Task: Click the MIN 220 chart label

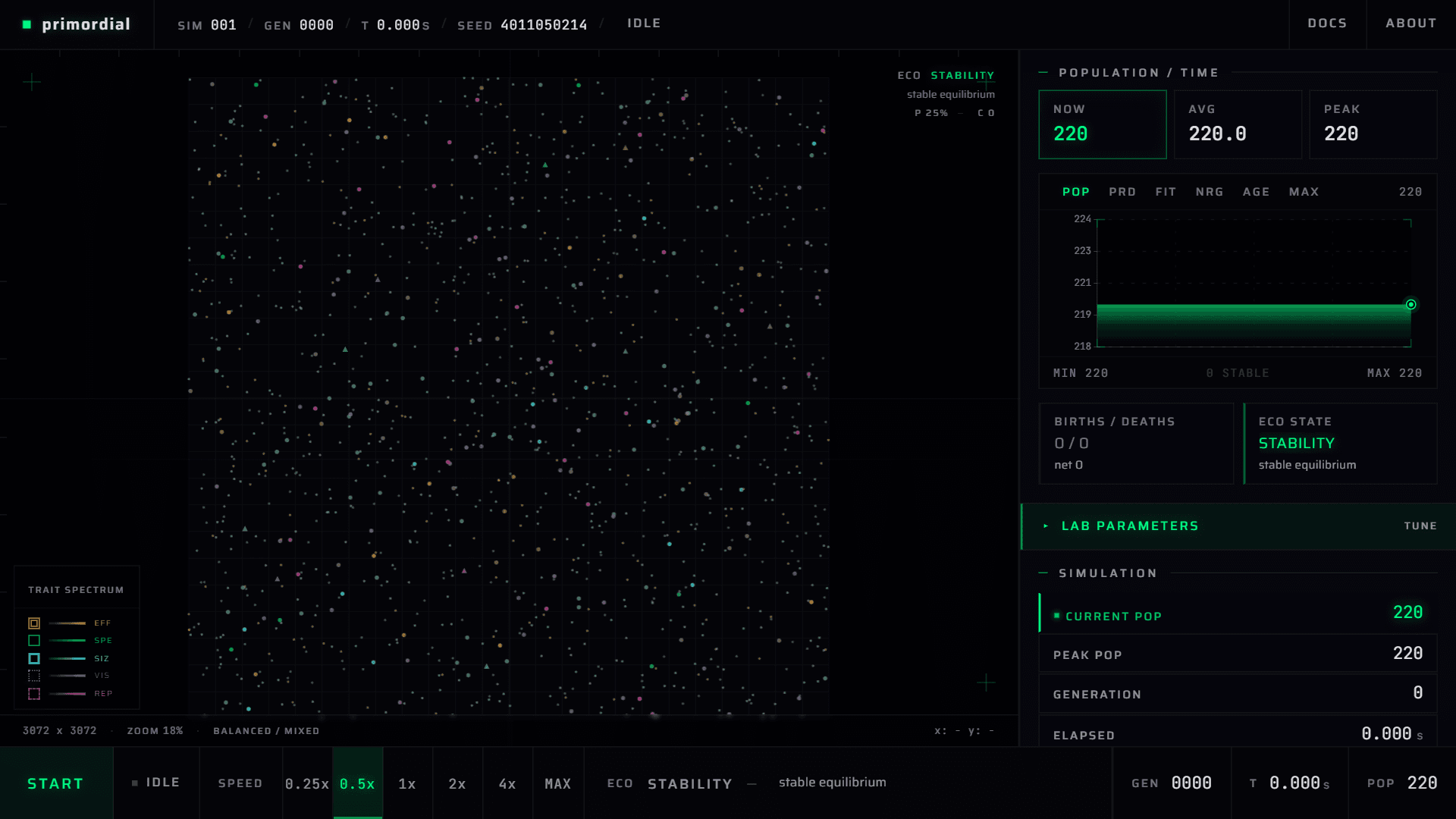Action: click(x=1081, y=373)
